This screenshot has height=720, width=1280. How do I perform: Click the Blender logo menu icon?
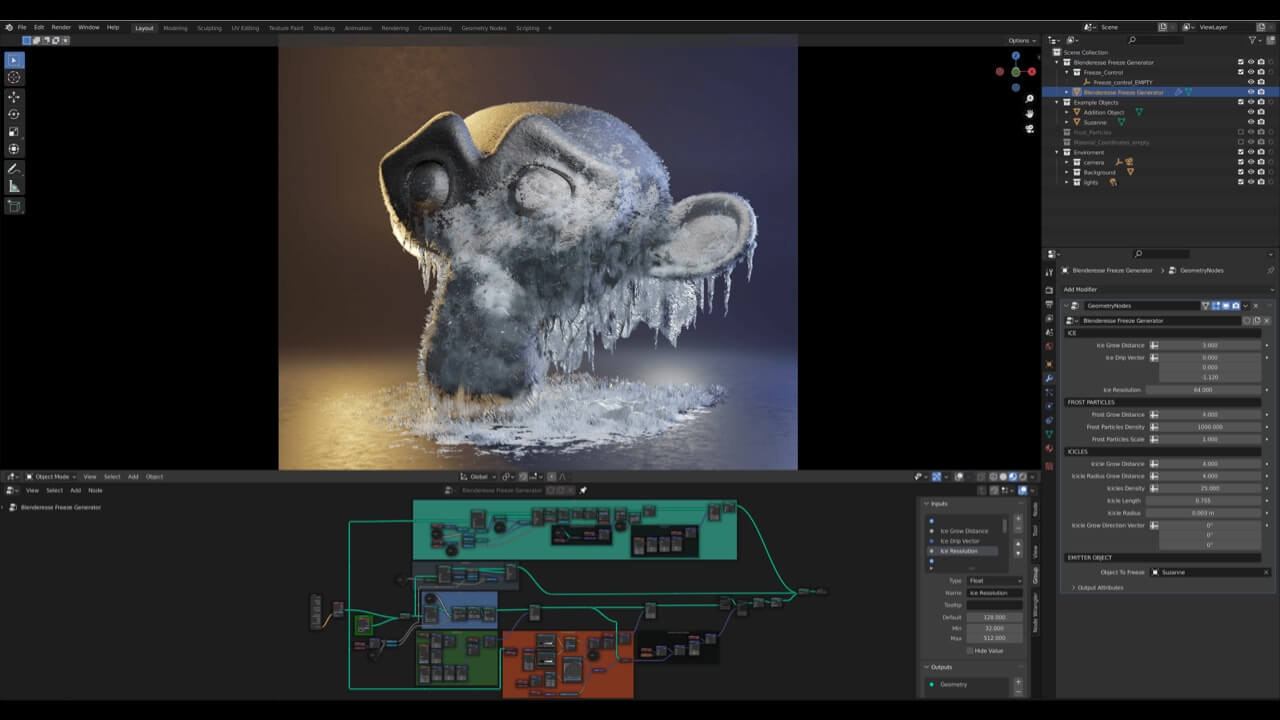[x=8, y=27]
